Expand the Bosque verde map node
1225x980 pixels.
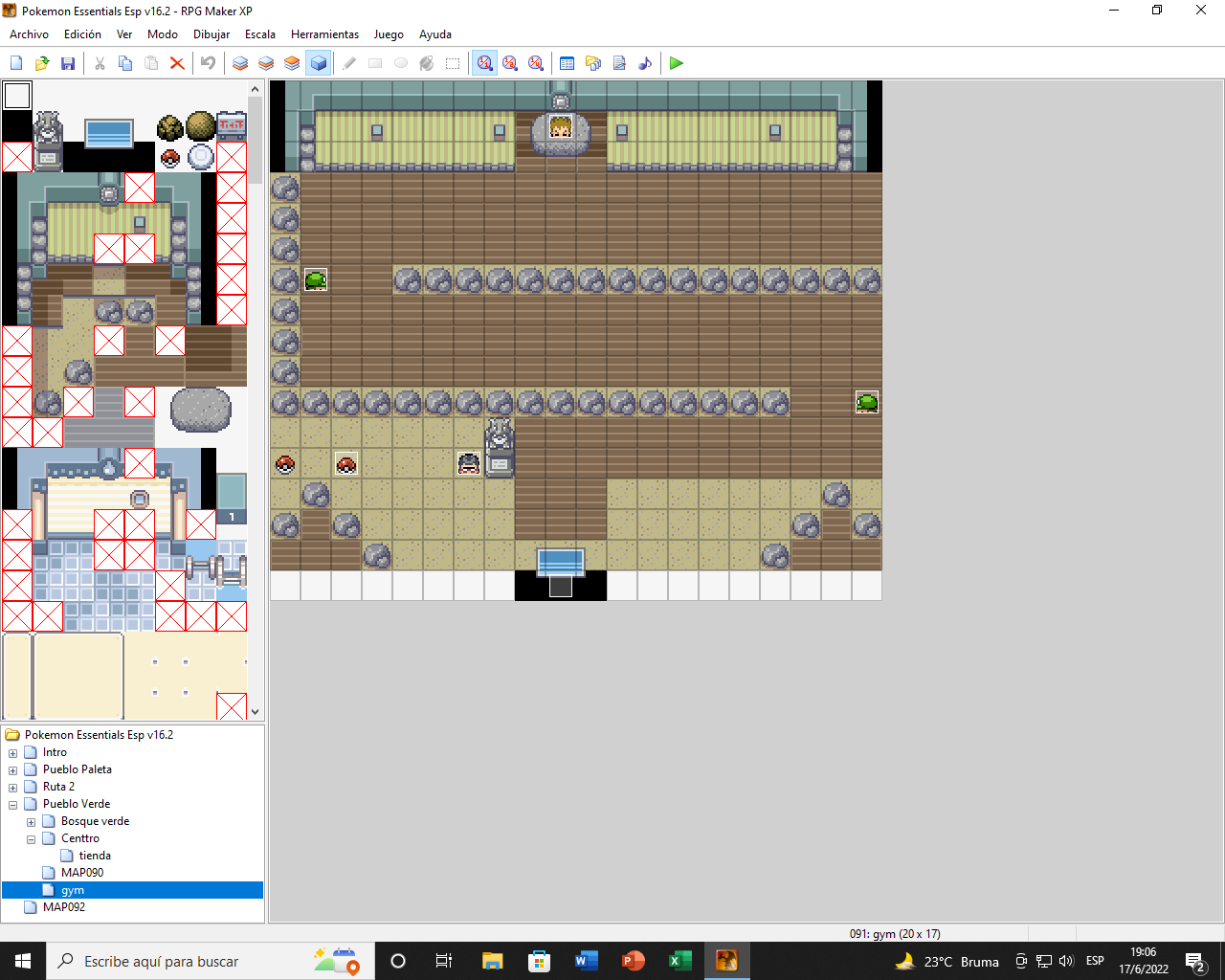[31, 822]
